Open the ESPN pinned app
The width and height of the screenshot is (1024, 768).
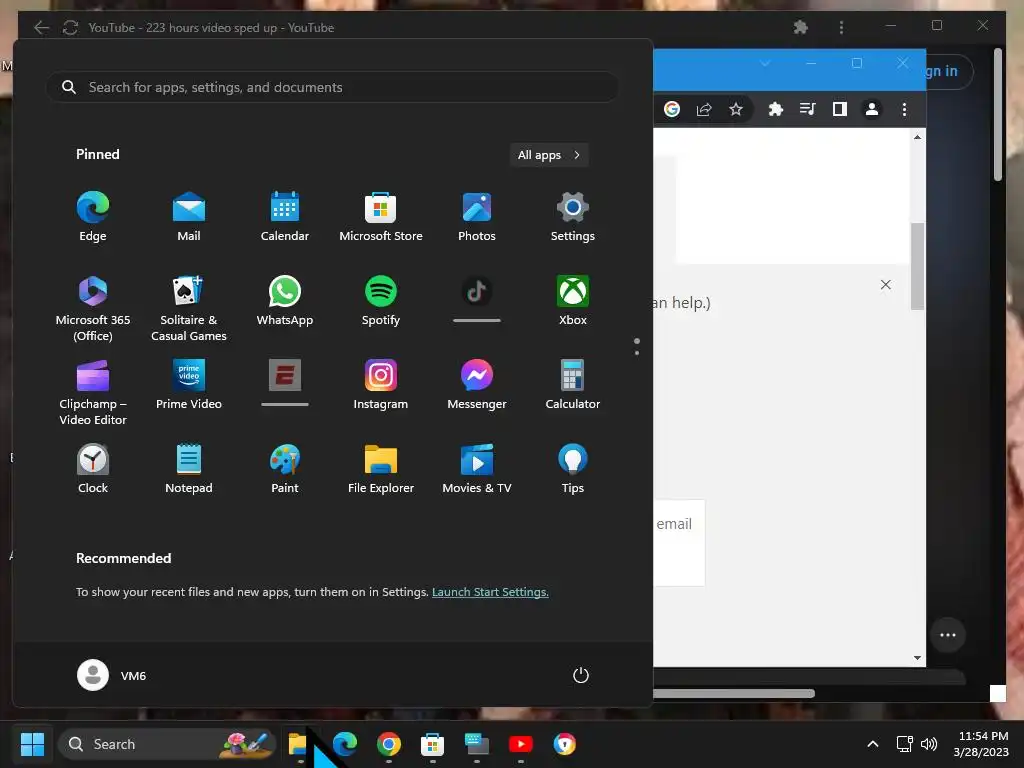pyautogui.click(x=285, y=383)
